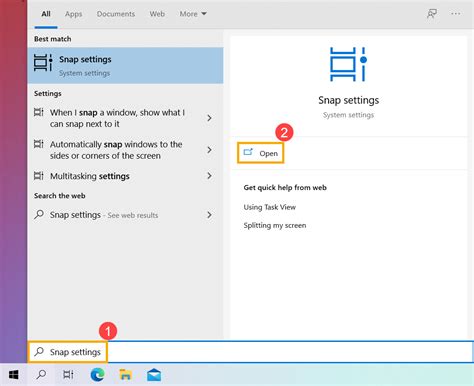Click in the Snap settings search box
The height and width of the screenshot is (386, 474).
coord(250,352)
